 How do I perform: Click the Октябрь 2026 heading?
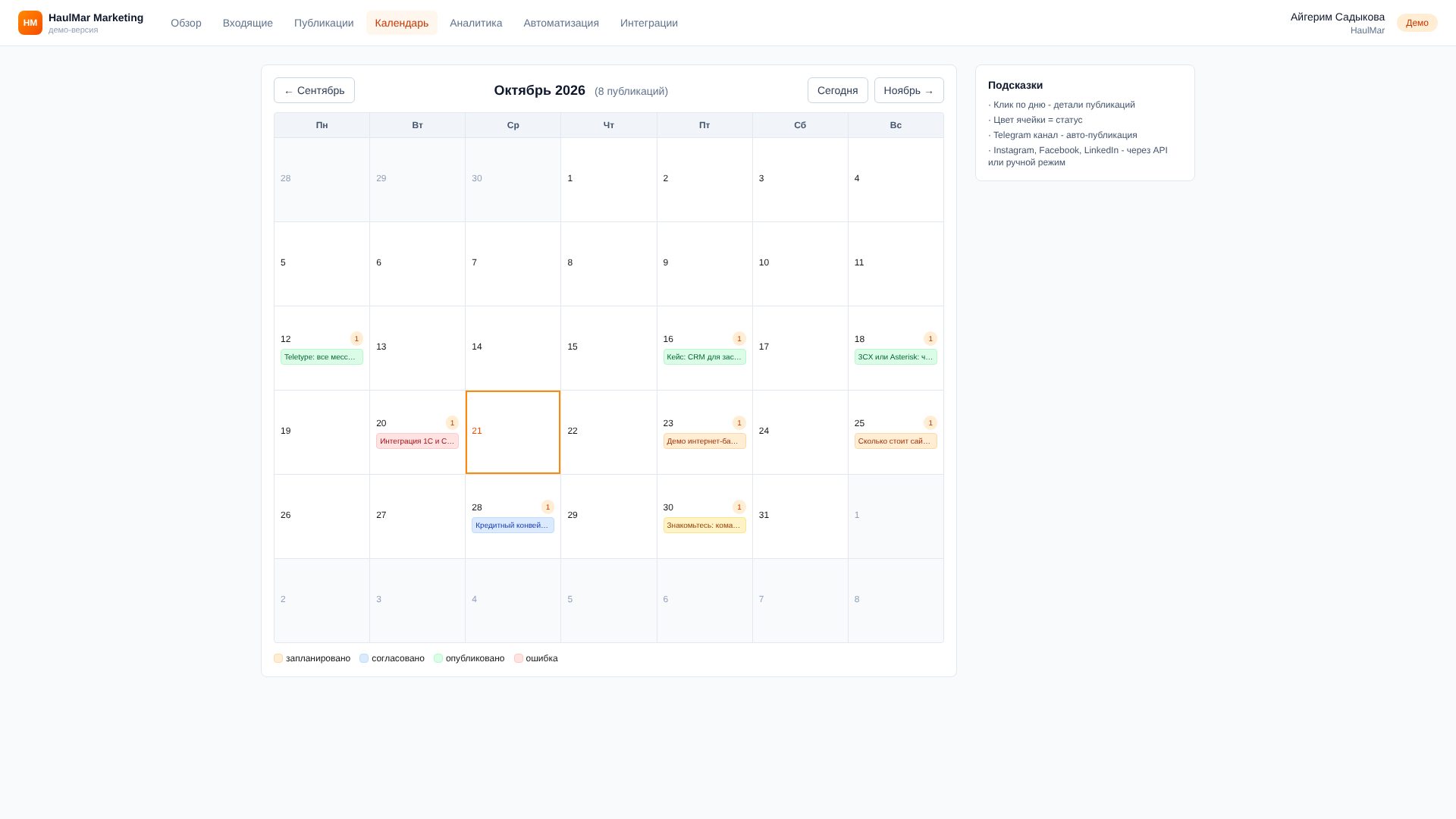(539, 90)
